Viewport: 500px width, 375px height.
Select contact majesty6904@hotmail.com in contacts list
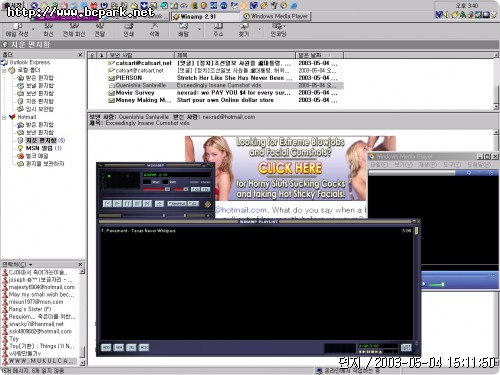click(x=39, y=287)
